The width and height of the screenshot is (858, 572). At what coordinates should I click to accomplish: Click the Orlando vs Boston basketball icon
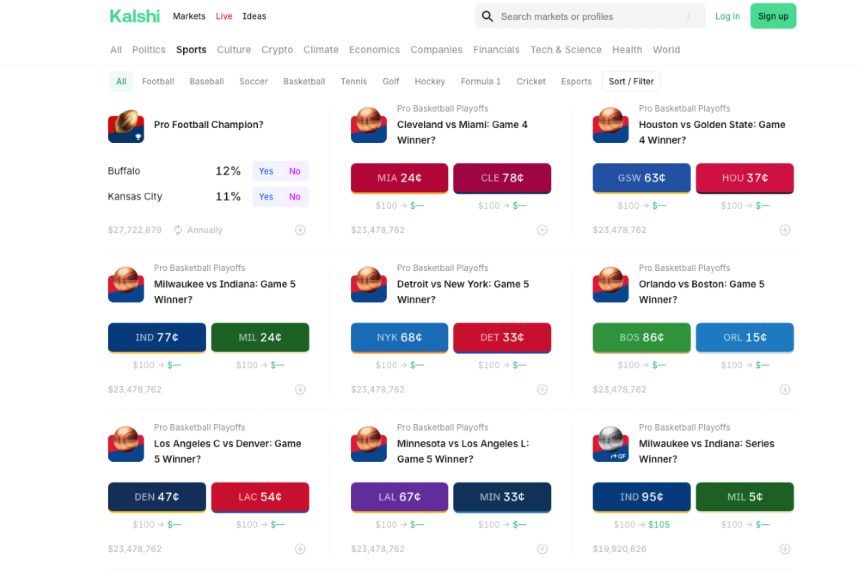tap(611, 285)
